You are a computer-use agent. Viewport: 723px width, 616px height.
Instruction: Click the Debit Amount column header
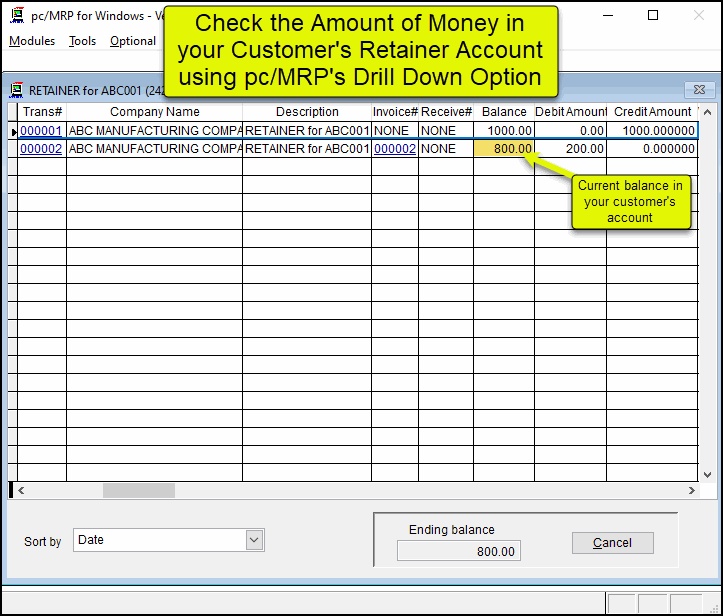tap(571, 112)
